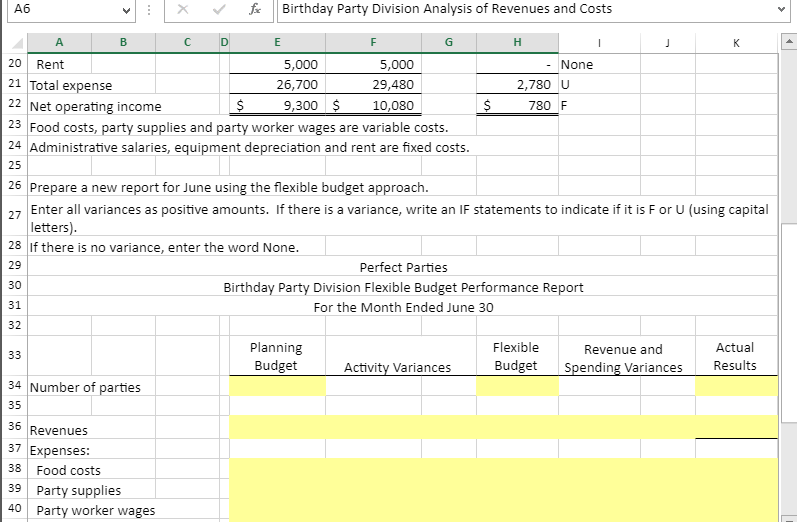797x522 pixels.
Task: Click the 5,000 Rent value in column E
Action: (x=300, y=65)
